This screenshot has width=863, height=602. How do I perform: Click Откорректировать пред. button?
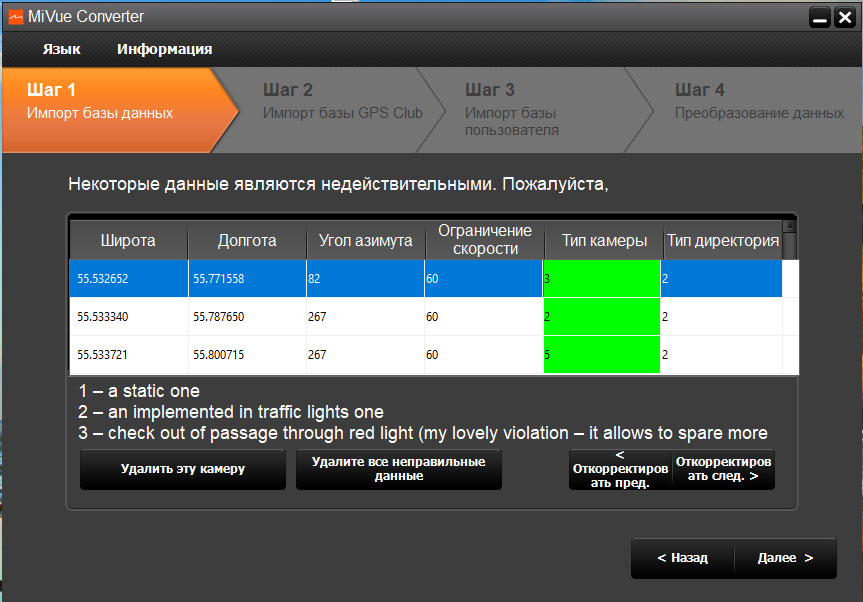pos(620,469)
